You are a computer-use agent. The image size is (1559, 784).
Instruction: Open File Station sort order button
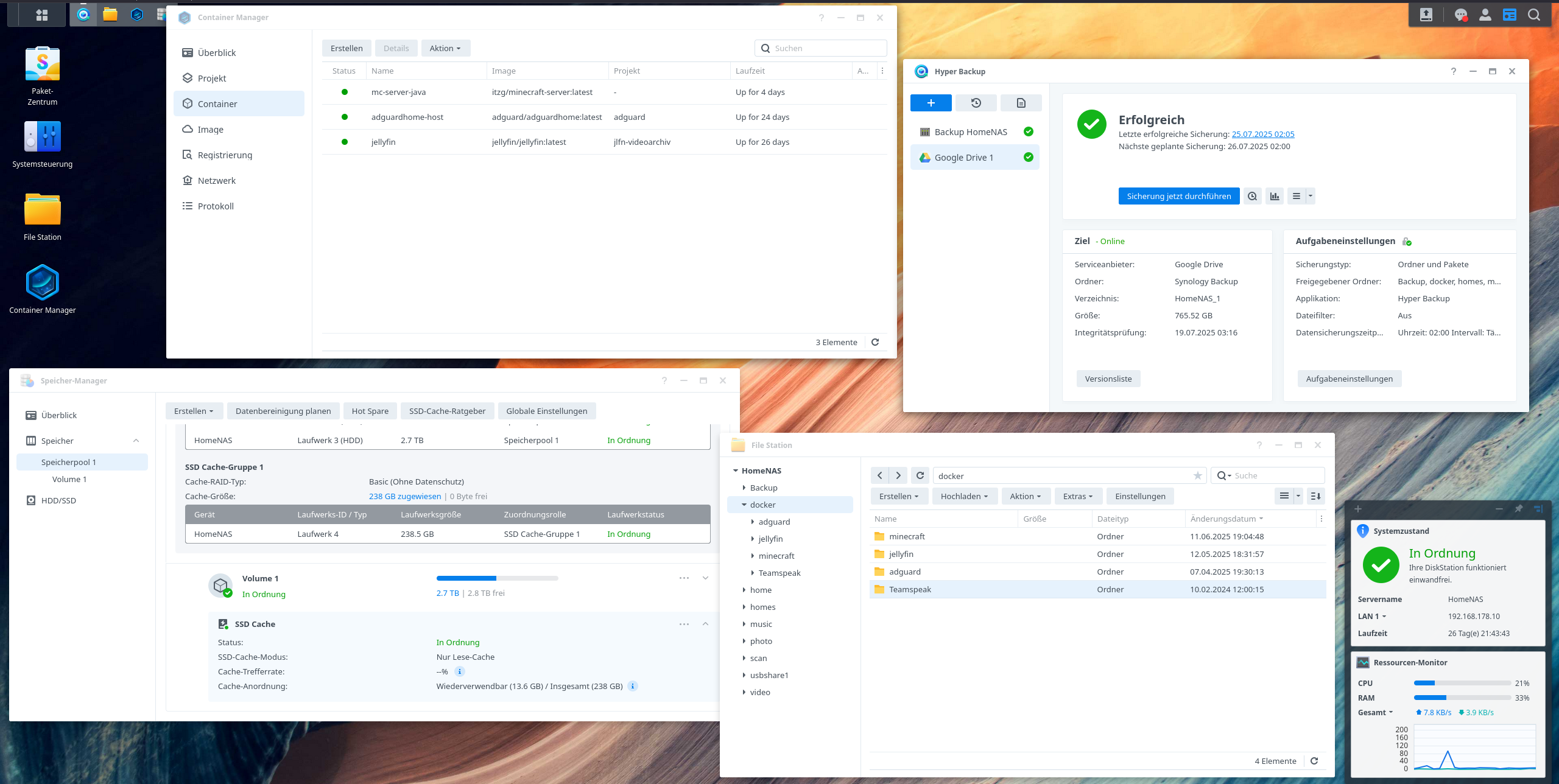1315,496
